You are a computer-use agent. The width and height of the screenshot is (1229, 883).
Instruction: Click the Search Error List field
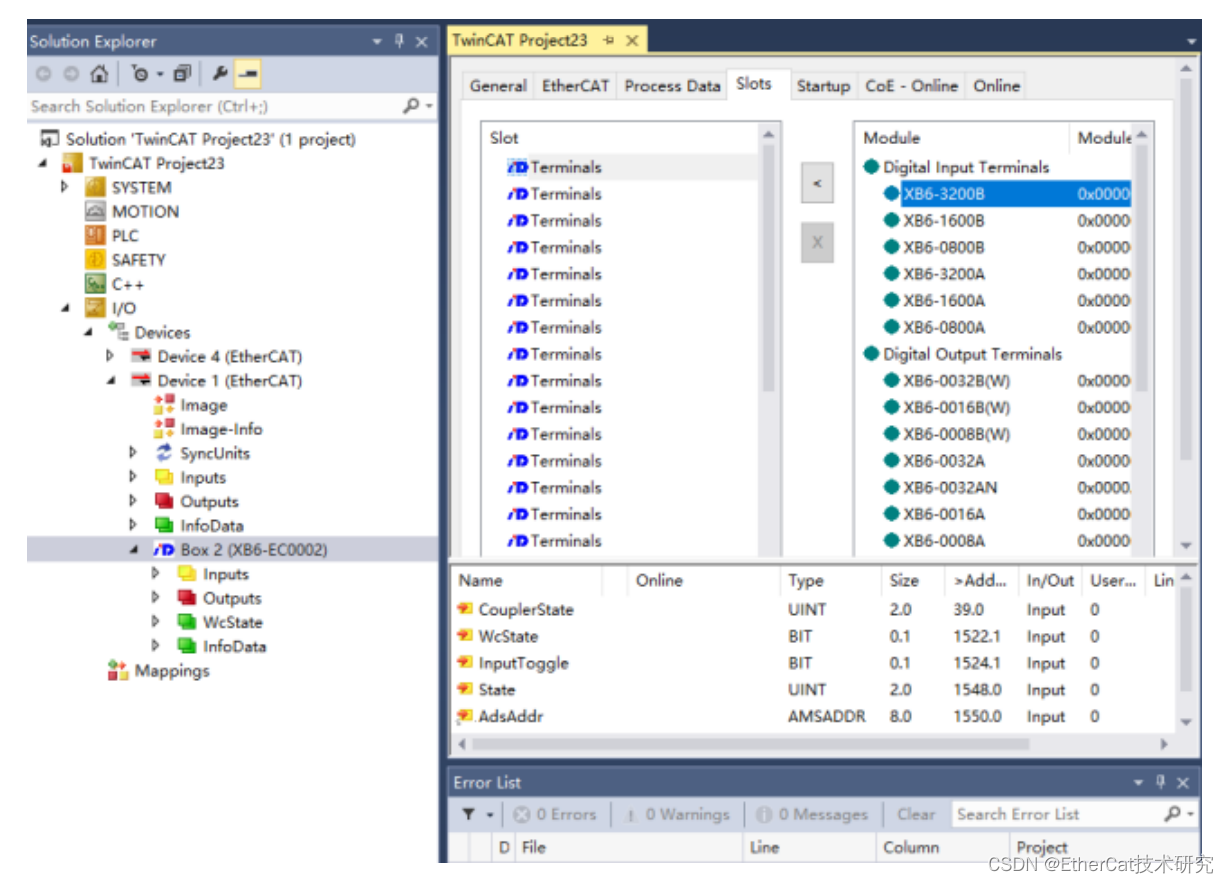(1058, 814)
